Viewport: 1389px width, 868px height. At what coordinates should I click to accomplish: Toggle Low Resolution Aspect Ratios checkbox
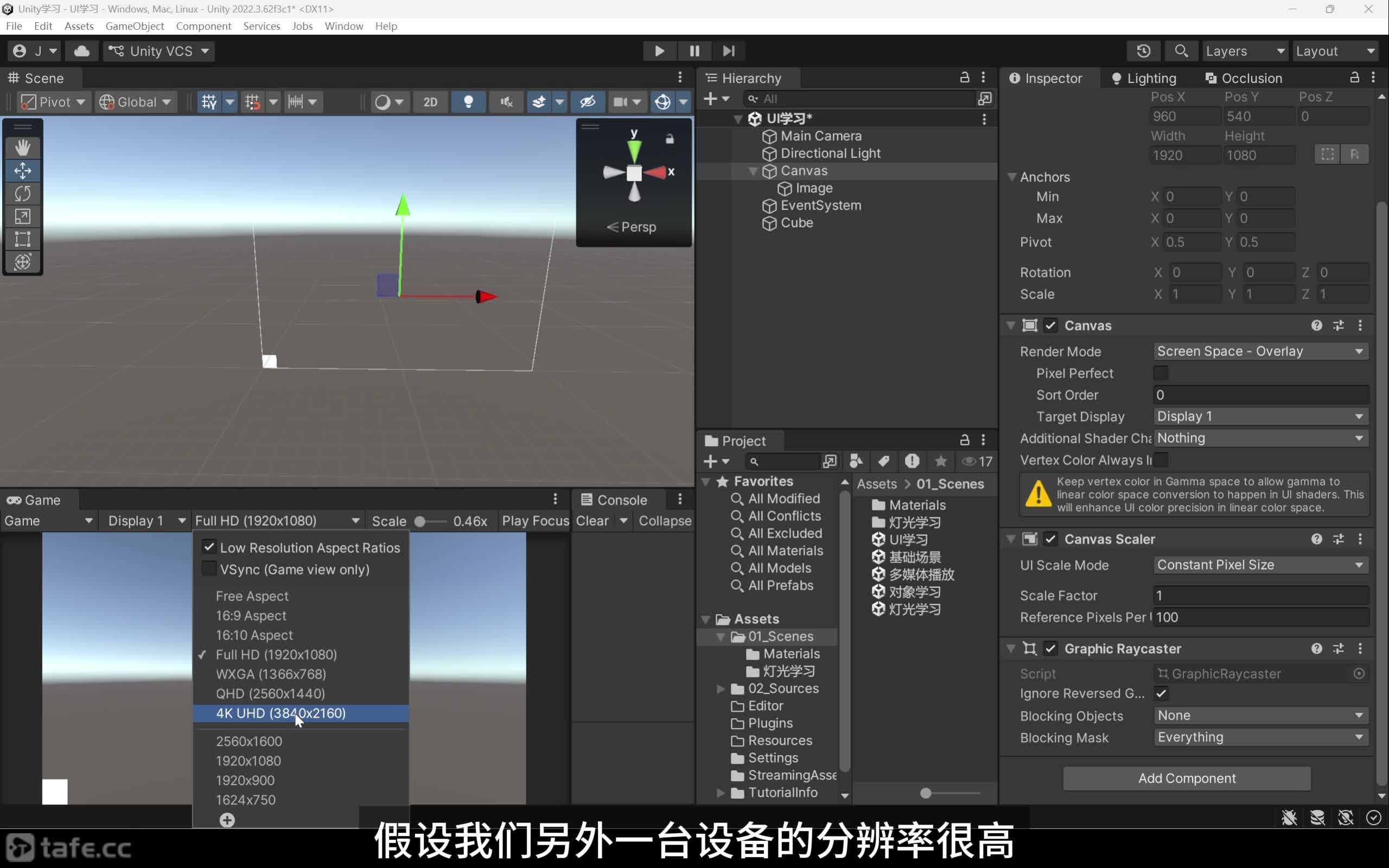209,547
